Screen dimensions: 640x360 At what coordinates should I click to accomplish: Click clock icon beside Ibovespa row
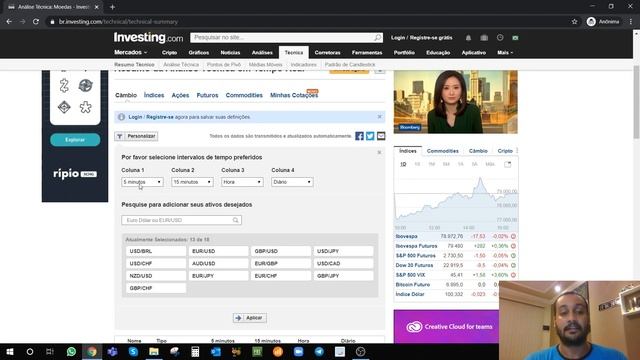pos(513,236)
